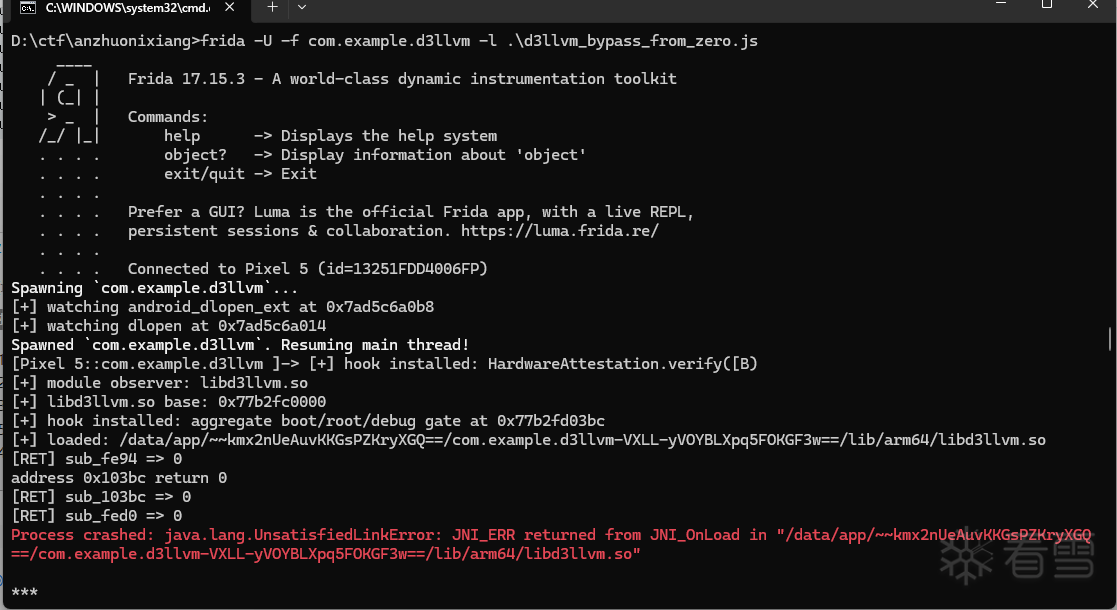Select the C:\WINDOWS\system32\cmd tab

pyautogui.click(x=128, y=8)
